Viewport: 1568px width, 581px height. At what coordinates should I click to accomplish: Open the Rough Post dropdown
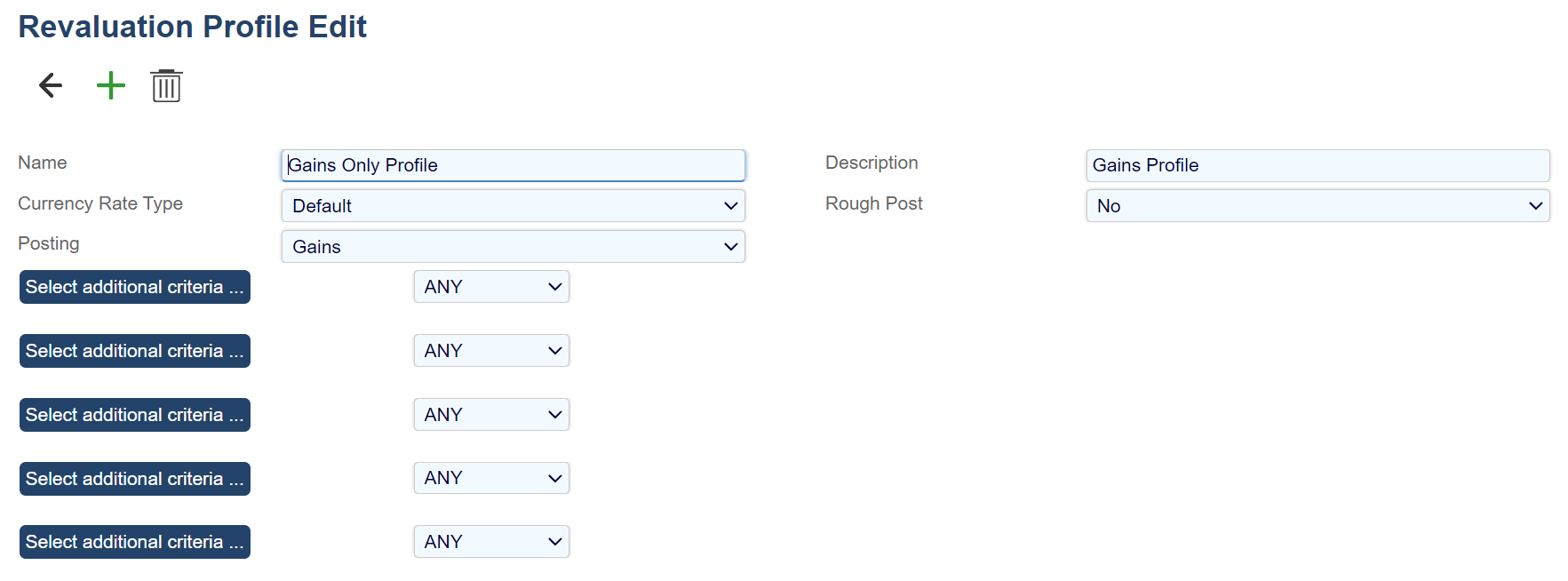pyautogui.click(x=1317, y=206)
